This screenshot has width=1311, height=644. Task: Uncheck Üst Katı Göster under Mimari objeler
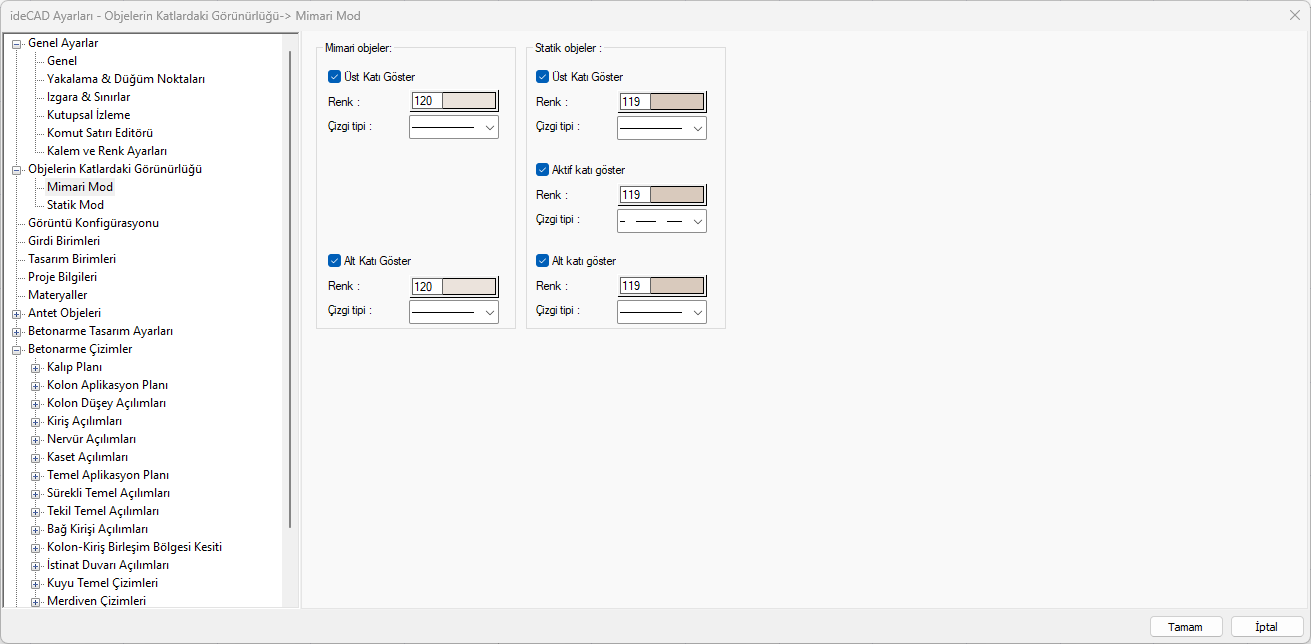pos(335,76)
